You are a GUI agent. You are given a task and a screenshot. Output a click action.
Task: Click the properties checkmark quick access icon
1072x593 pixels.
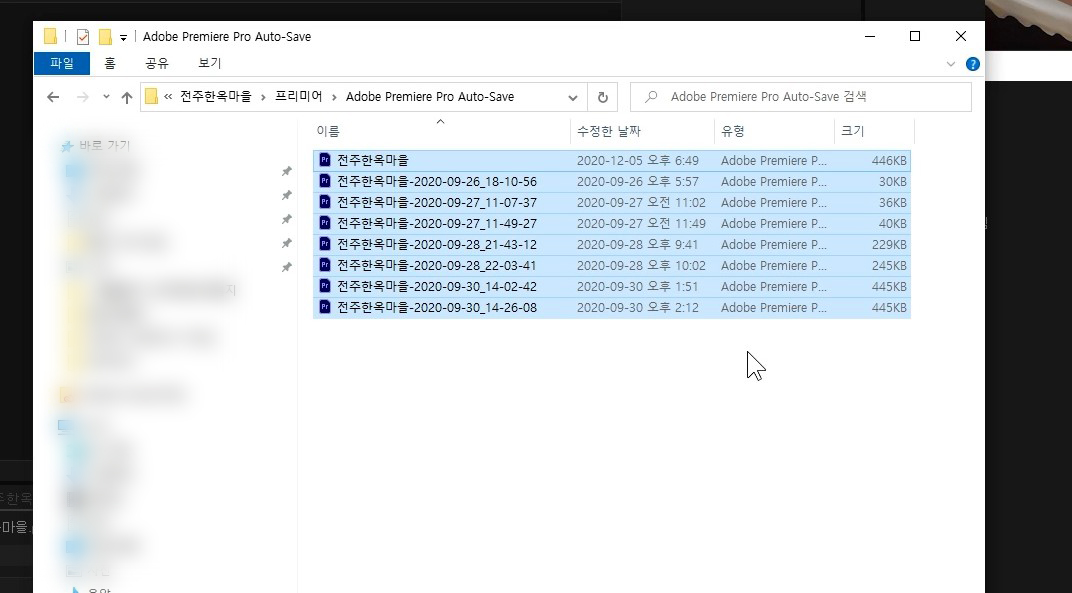pyautogui.click(x=83, y=36)
